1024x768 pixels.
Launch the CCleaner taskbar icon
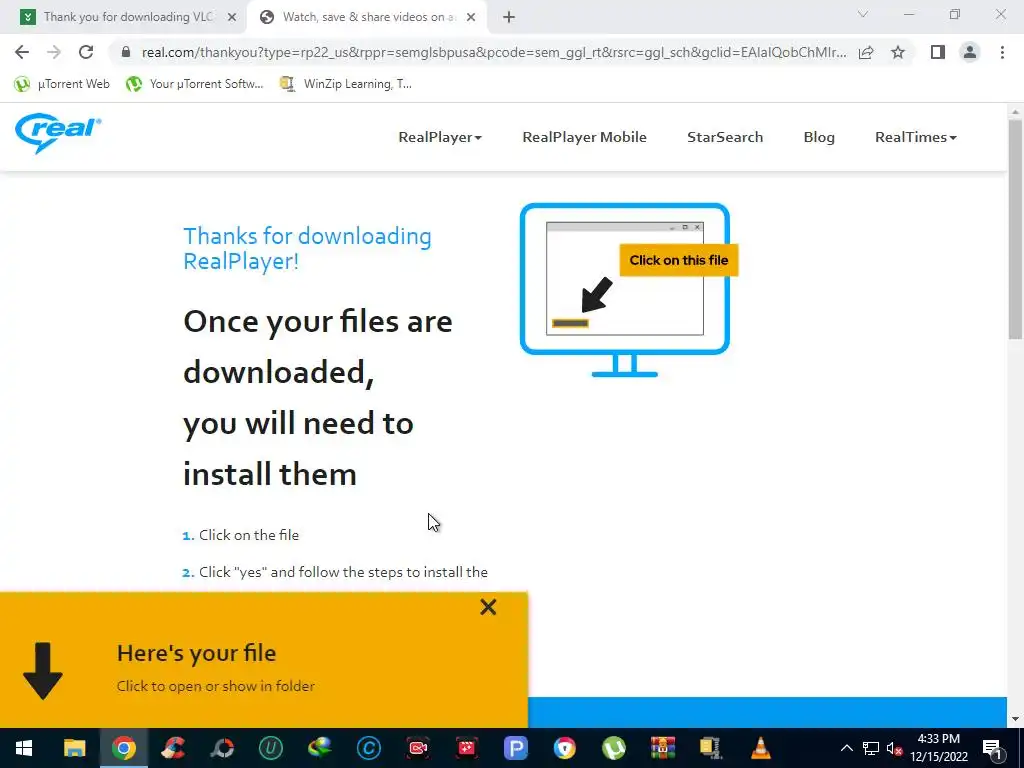[172, 748]
